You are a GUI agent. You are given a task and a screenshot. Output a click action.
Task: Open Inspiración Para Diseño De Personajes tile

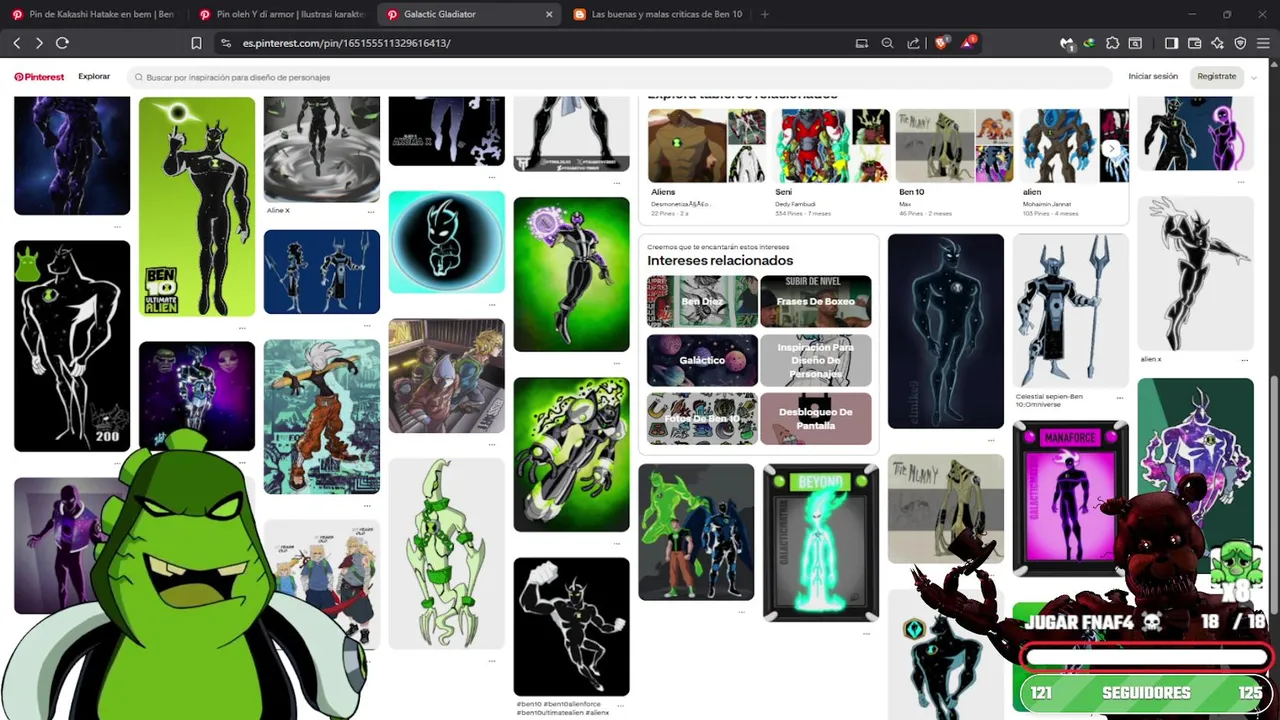[x=816, y=360]
